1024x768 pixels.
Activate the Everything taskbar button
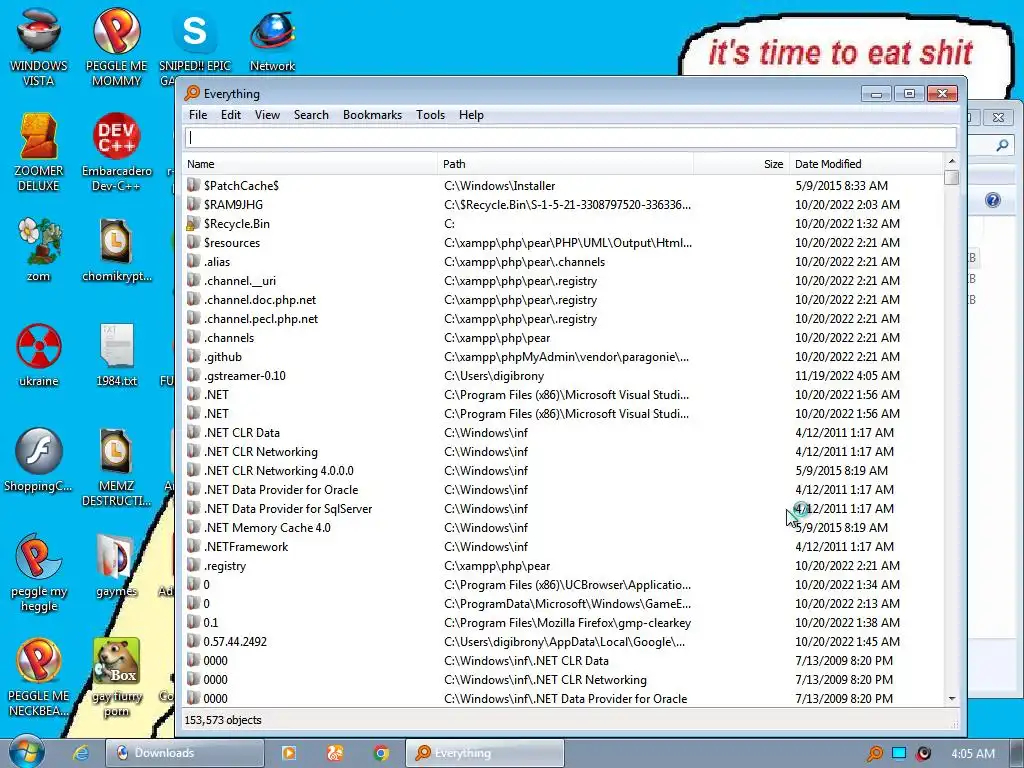tap(485, 753)
